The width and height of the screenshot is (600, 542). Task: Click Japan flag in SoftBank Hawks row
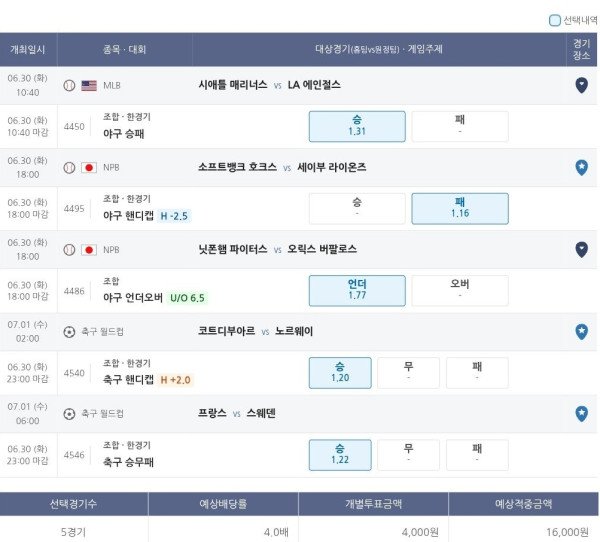(89, 168)
